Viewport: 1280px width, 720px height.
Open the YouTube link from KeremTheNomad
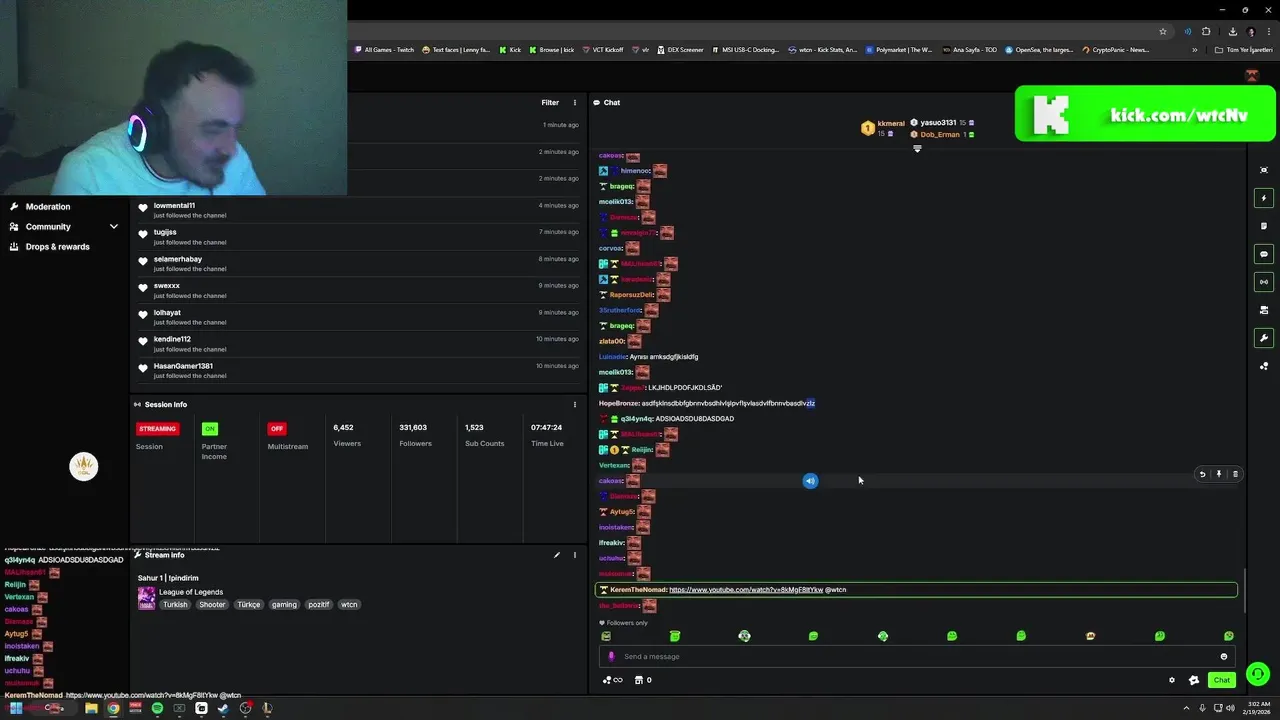click(745, 590)
